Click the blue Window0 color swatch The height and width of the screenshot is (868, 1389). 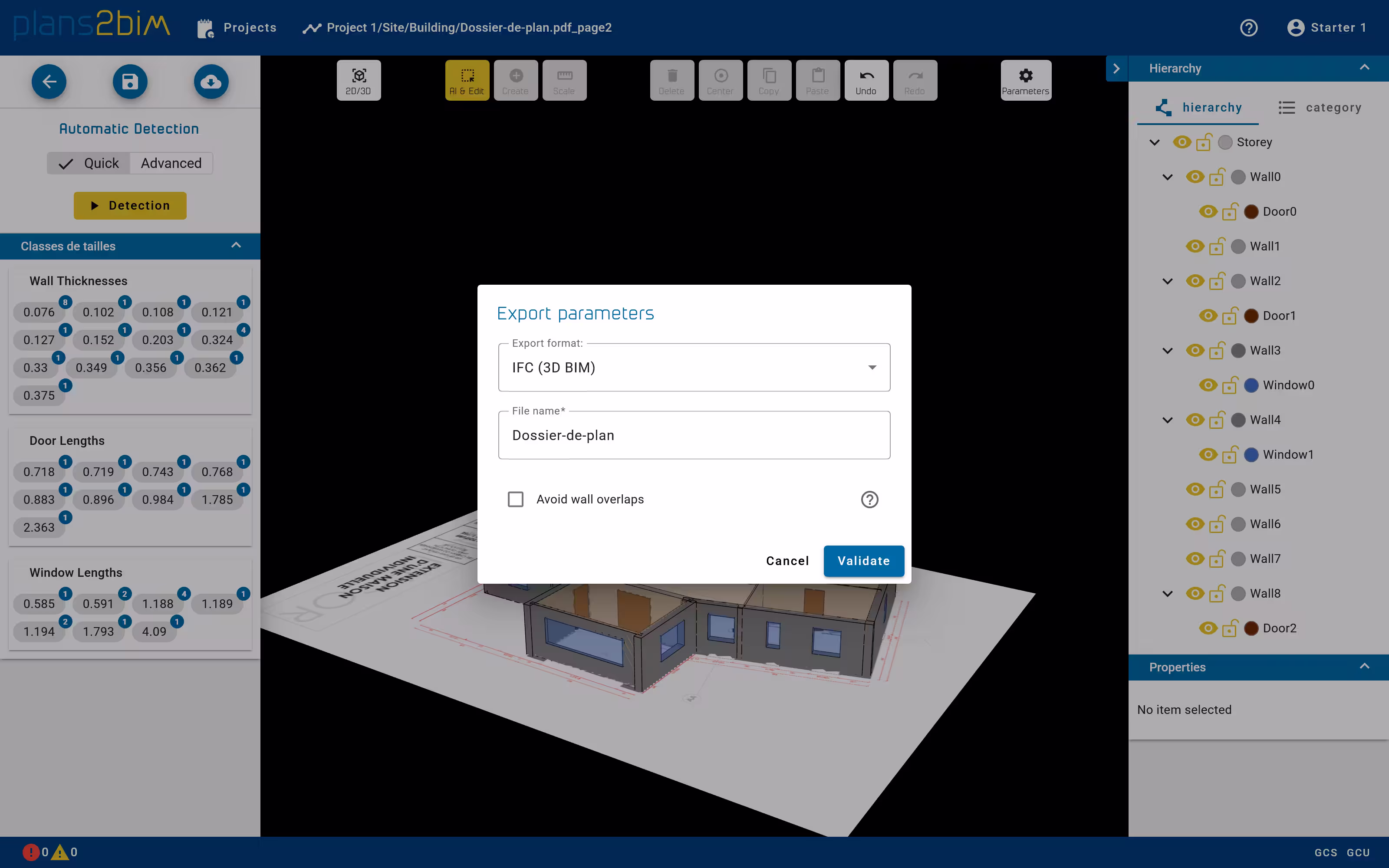[1251, 385]
